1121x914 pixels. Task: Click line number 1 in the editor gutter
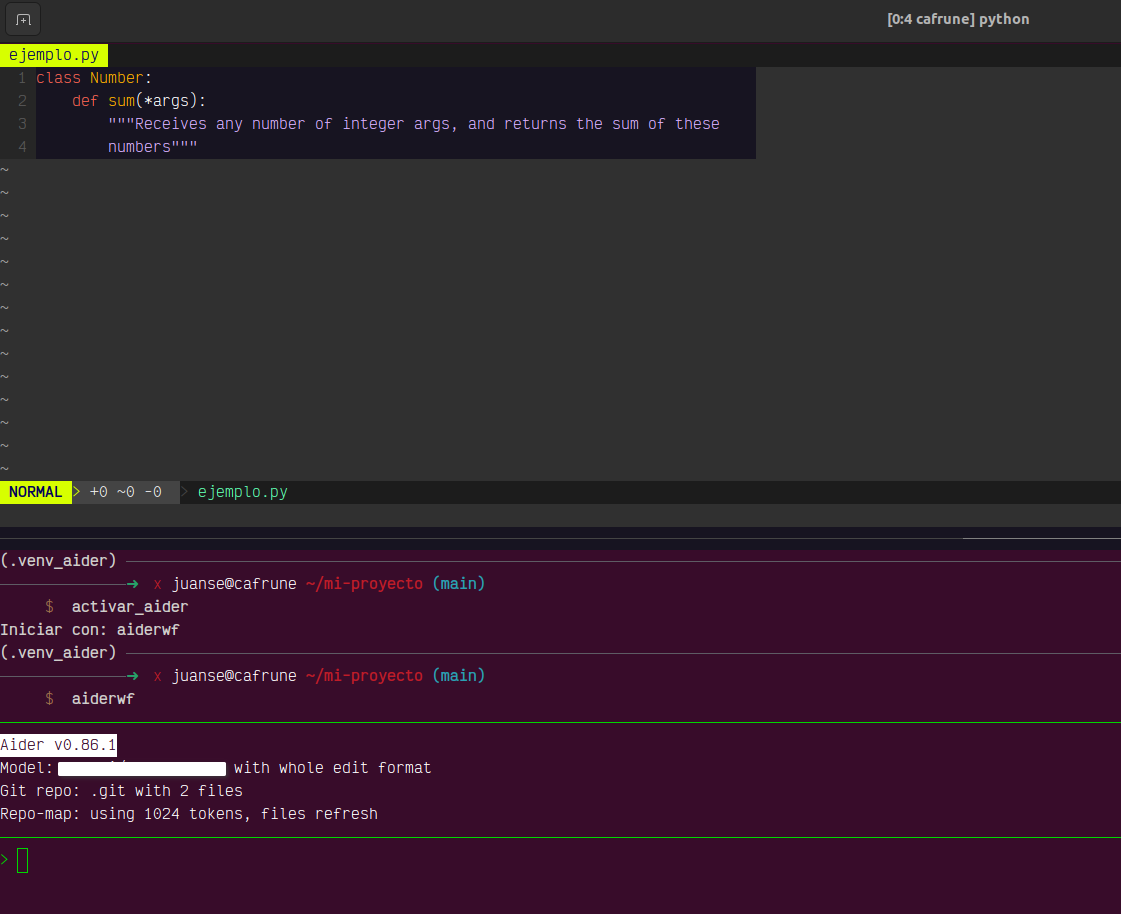click(21, 78)
